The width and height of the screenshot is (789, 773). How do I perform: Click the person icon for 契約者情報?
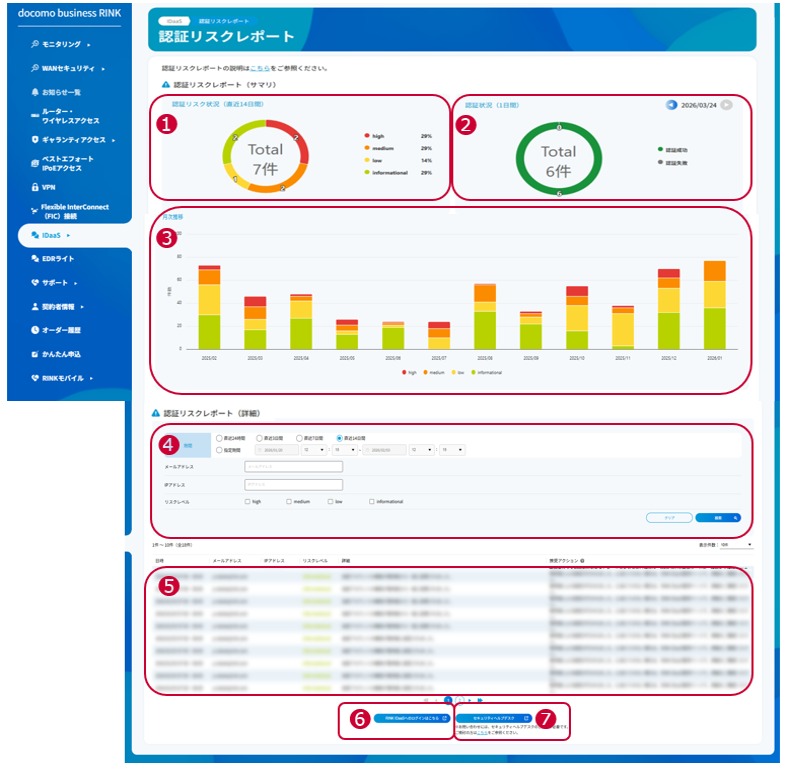click(x=35, y=307)
